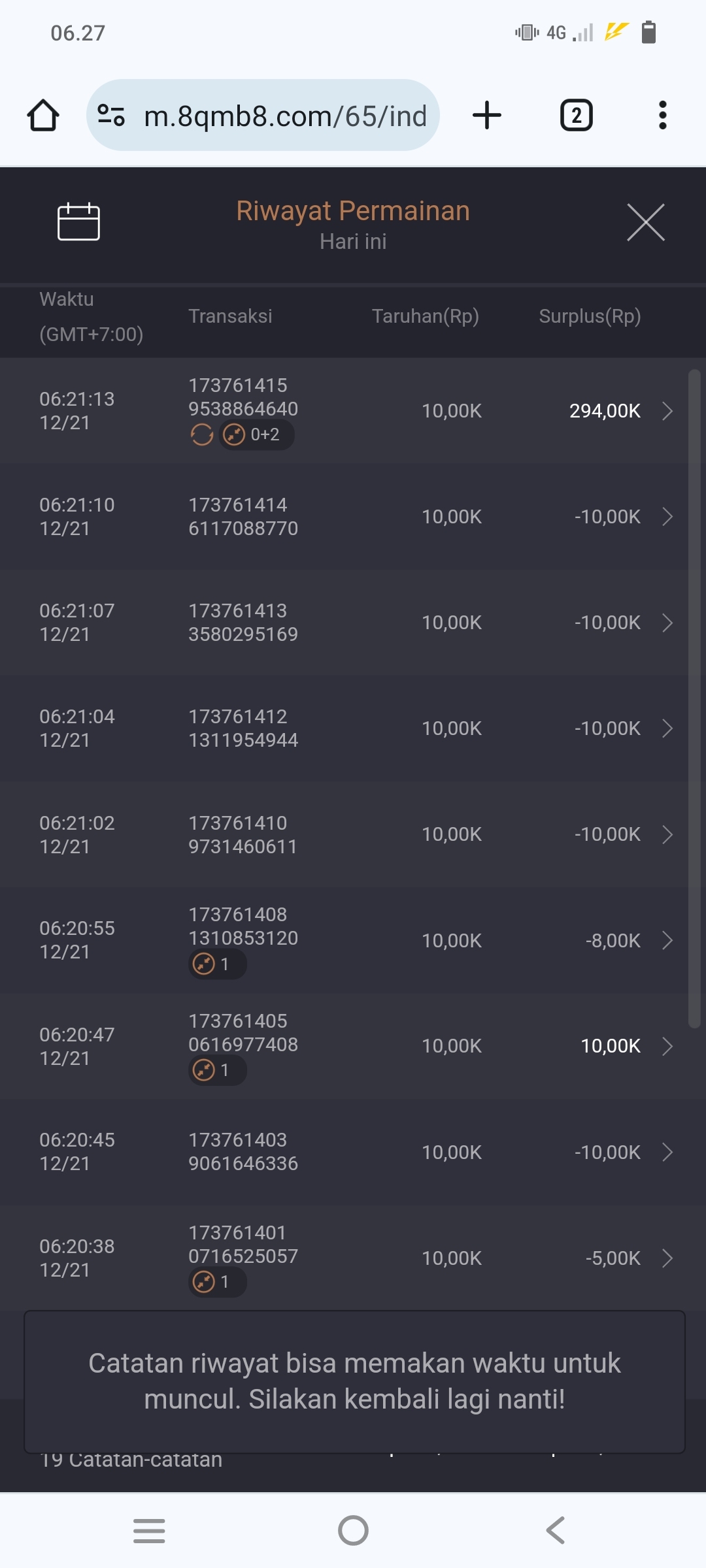Tap the browser home icon

[x=43, y=116]
